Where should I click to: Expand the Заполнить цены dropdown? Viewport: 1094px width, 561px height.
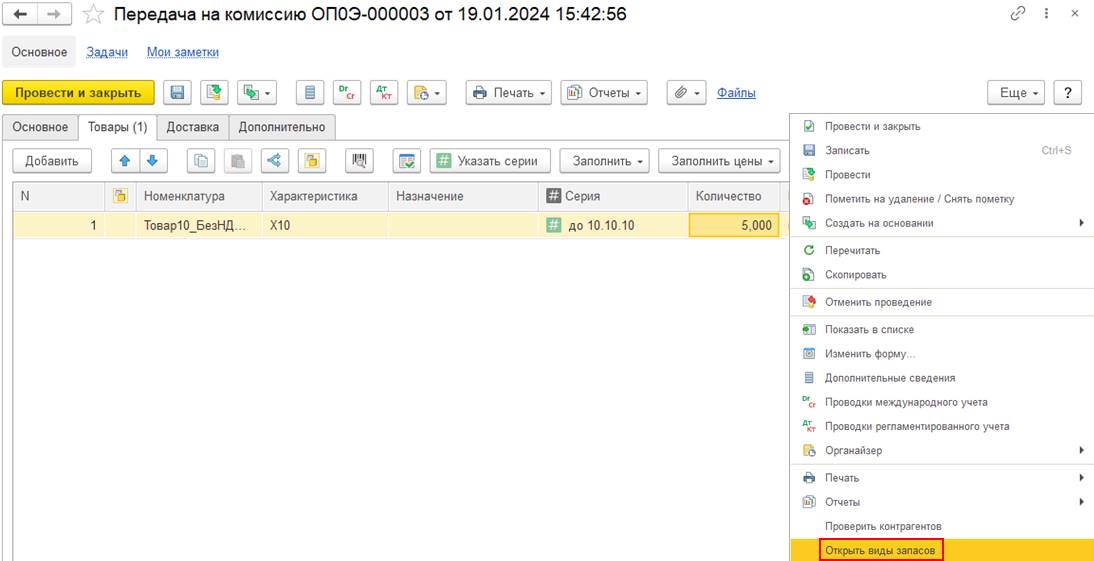tap(719, 161)
